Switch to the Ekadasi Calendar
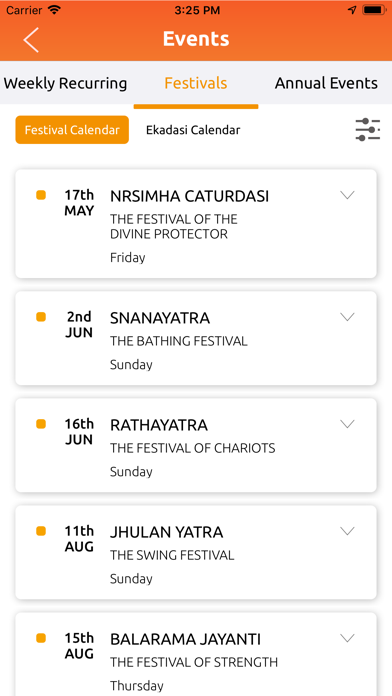The height and width of the screenshot is (696, 392). point(193,130)
